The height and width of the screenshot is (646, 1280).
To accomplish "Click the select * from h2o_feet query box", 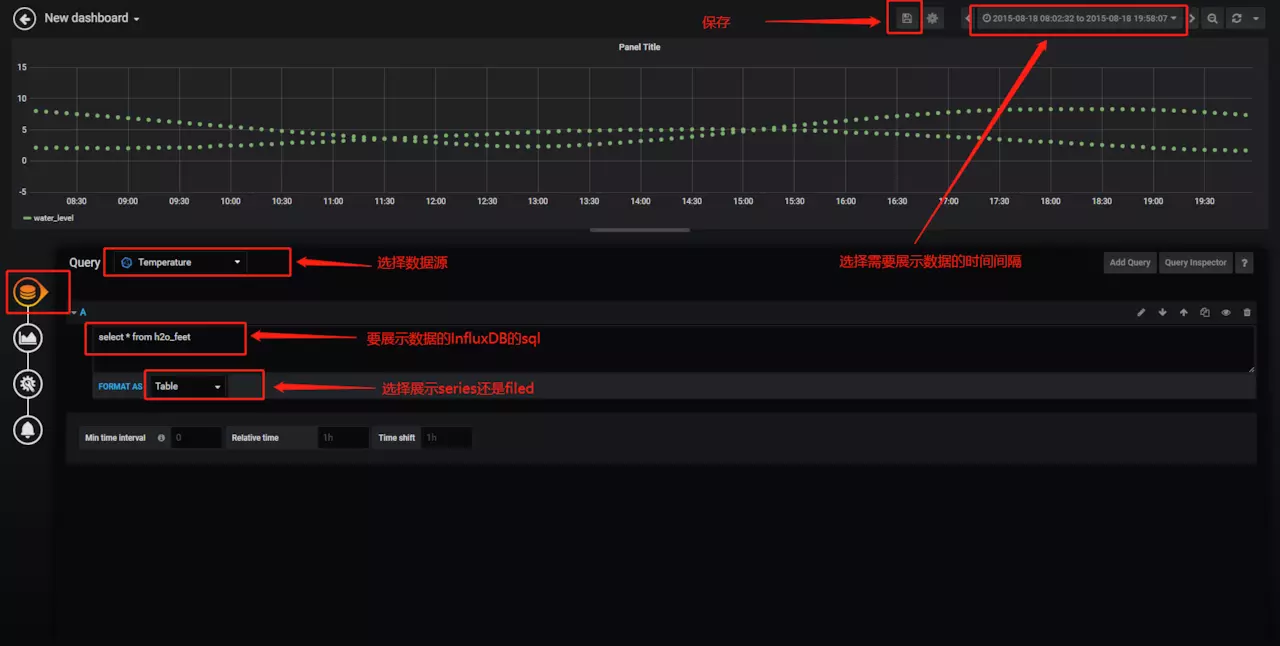I will pos(673,348).
